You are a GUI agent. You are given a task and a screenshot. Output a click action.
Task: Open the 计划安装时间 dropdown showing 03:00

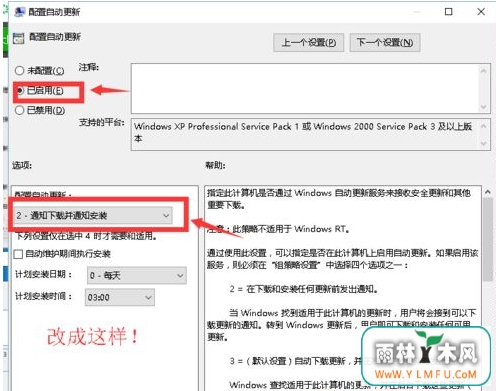pyautogui.click(x=120, y=297)
